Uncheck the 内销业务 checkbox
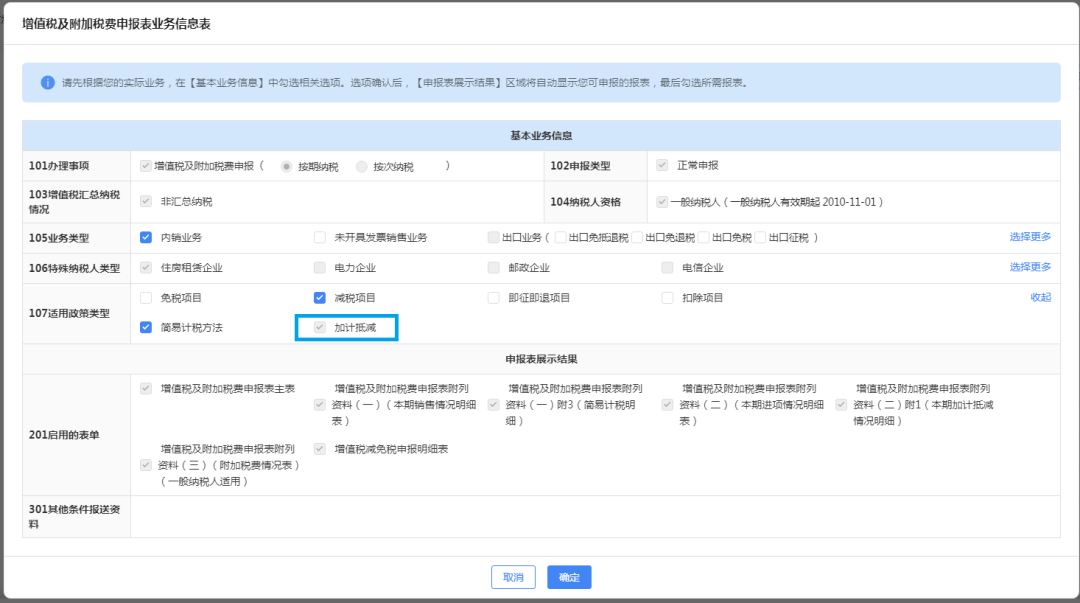Screen dimensions: 1080x603 pos(146,237)
